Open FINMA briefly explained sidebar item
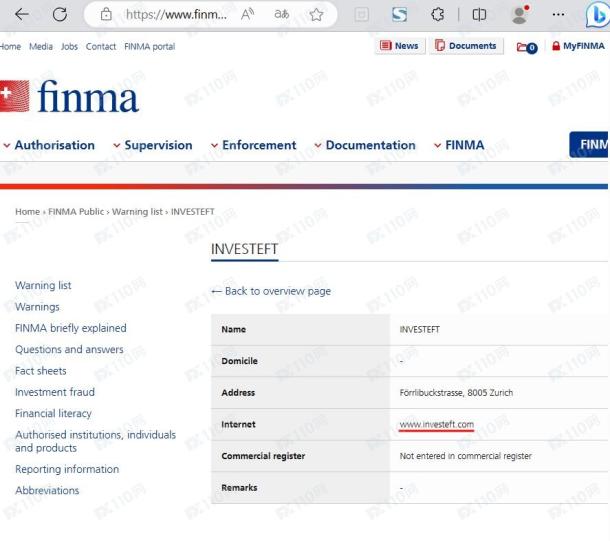The image size is (610, 541). (71, 328)
